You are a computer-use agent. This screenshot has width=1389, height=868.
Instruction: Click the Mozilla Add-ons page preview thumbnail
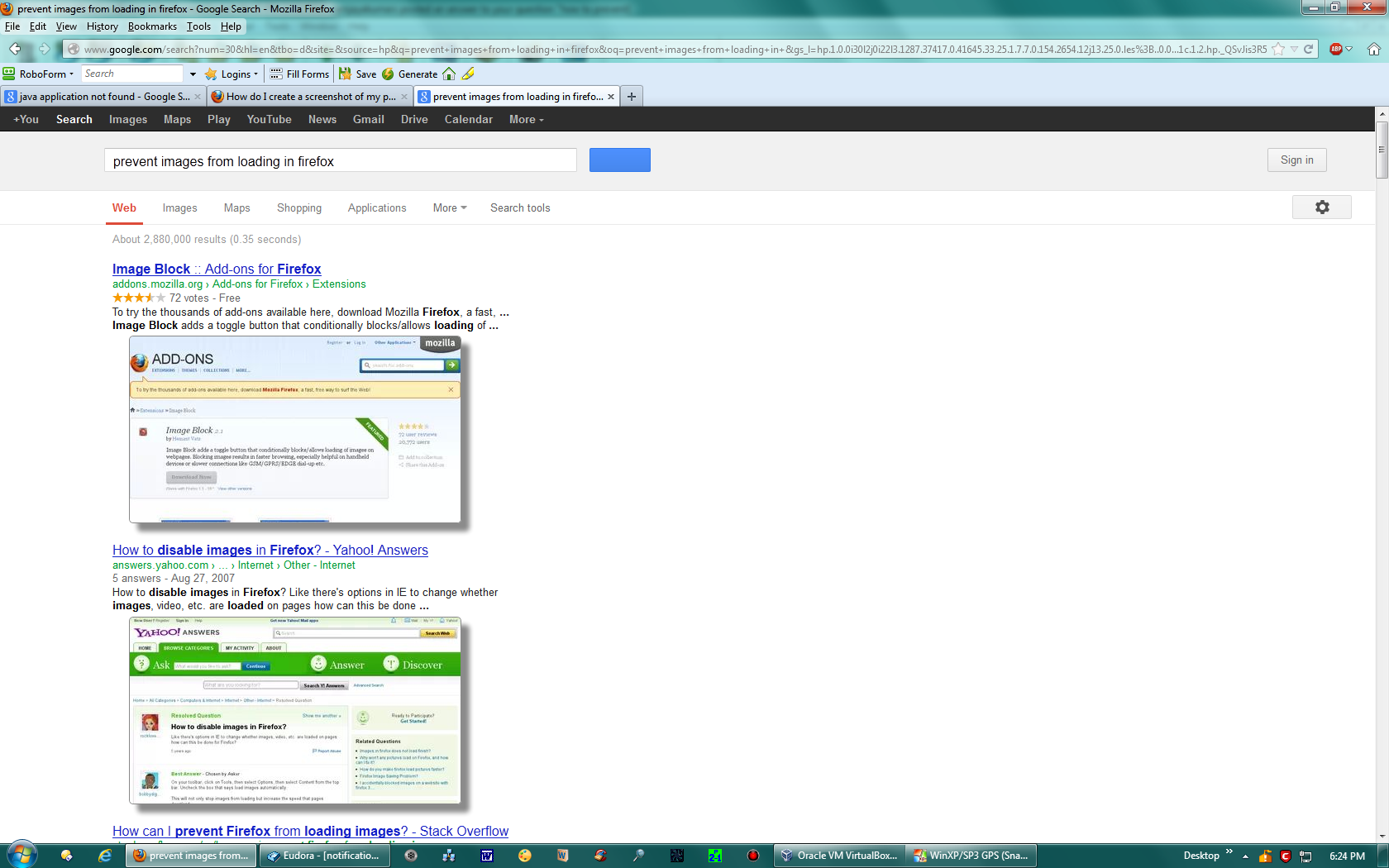(294, 429)
